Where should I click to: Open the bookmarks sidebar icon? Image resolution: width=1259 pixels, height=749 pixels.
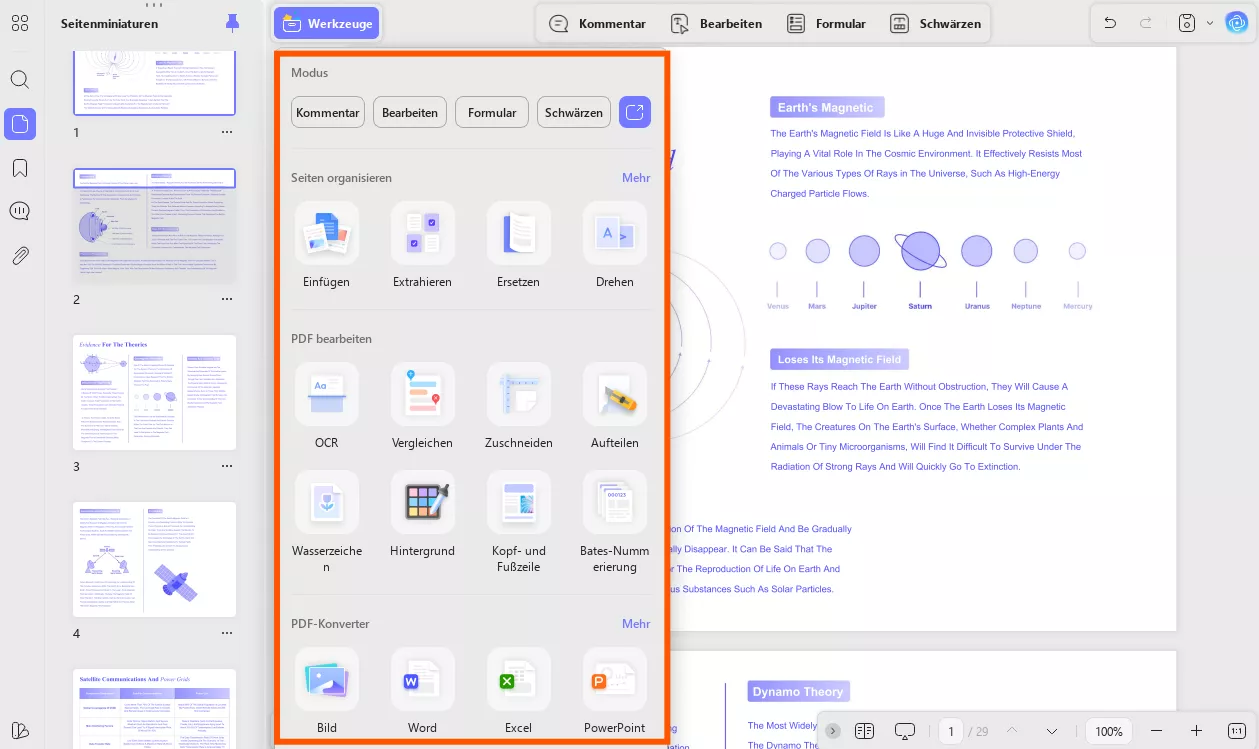coord(20,167)
